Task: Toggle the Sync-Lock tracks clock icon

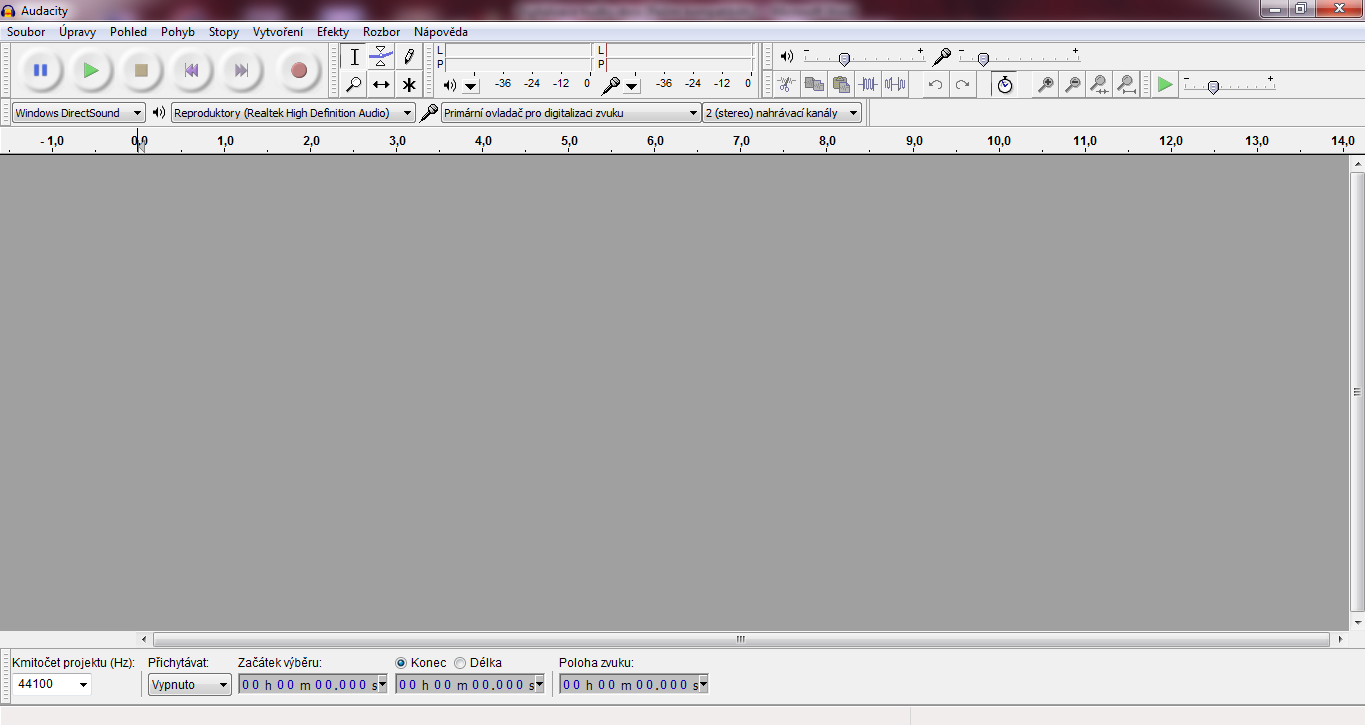Action: pyautogui.click(x=1005, y=85)
